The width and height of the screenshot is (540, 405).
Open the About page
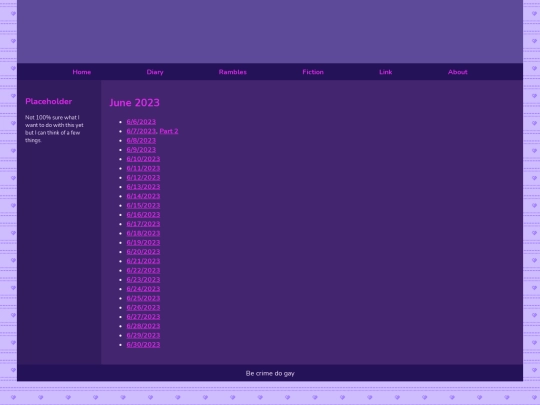(x=458, y=72)
